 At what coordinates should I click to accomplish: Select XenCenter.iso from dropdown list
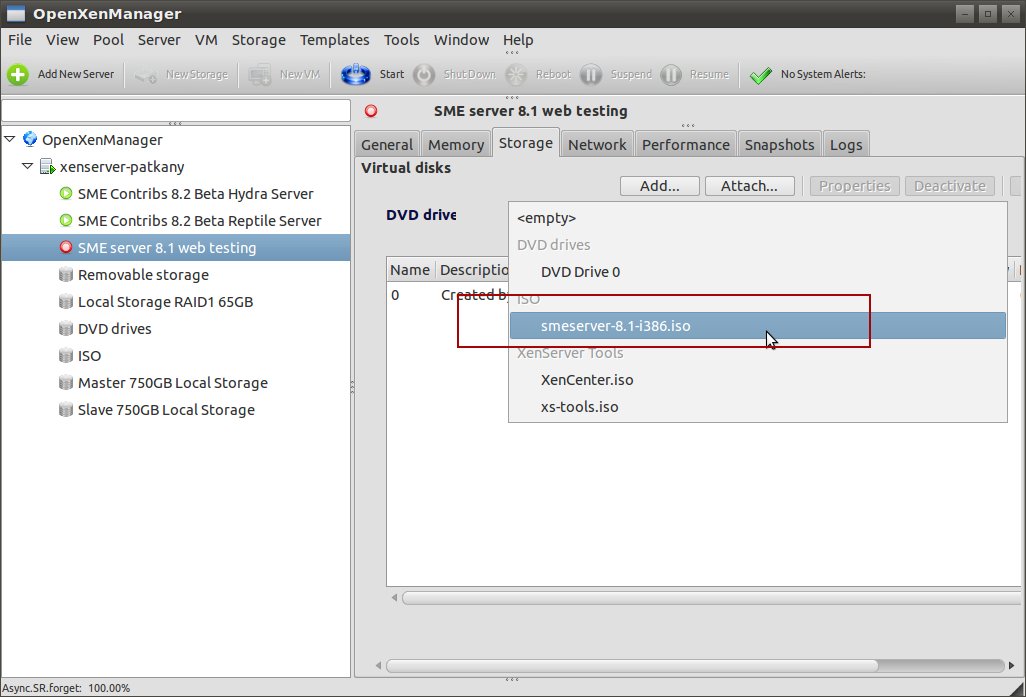coord(758,380)
